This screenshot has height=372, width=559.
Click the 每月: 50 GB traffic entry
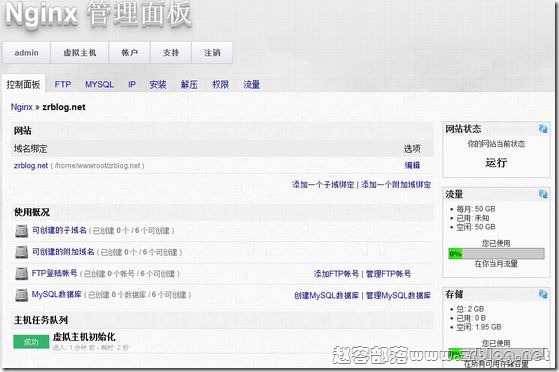point(476,209)
